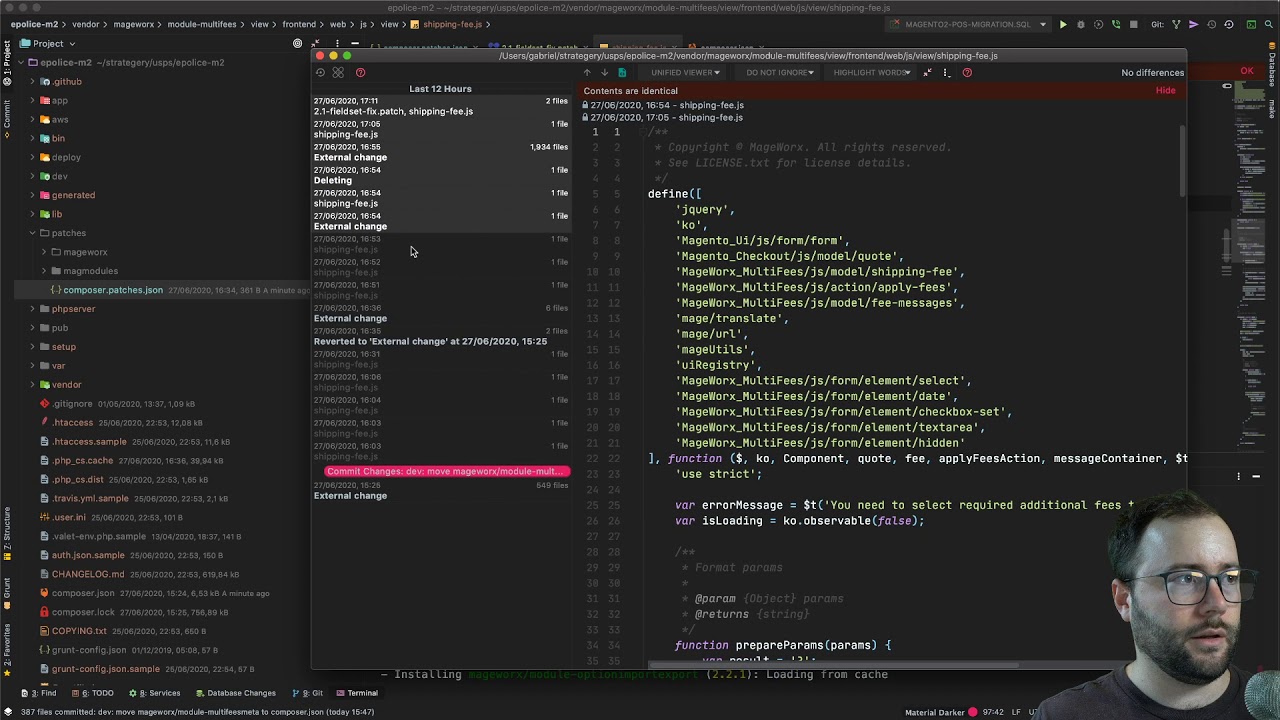Go to previous difference with up arrow
Viewport: 1280px width, 720px height.
coord(587,72)
